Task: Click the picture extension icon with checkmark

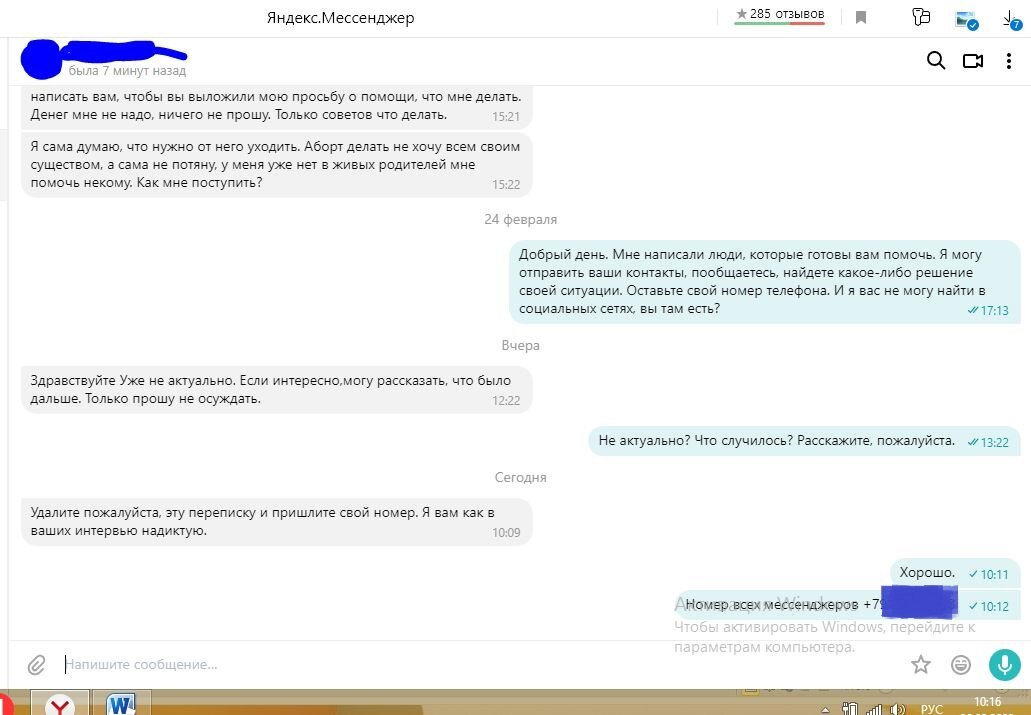Action: [x=966, y=19]
